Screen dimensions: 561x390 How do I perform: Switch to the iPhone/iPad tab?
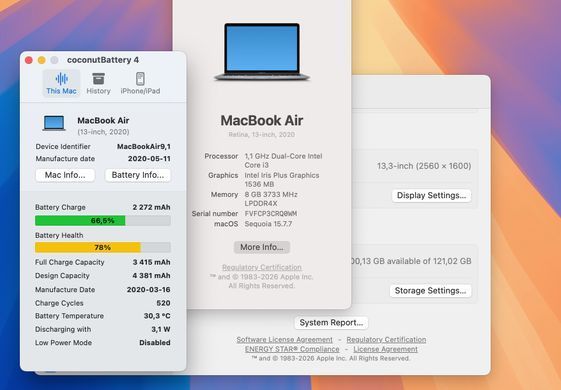(140, 83)
